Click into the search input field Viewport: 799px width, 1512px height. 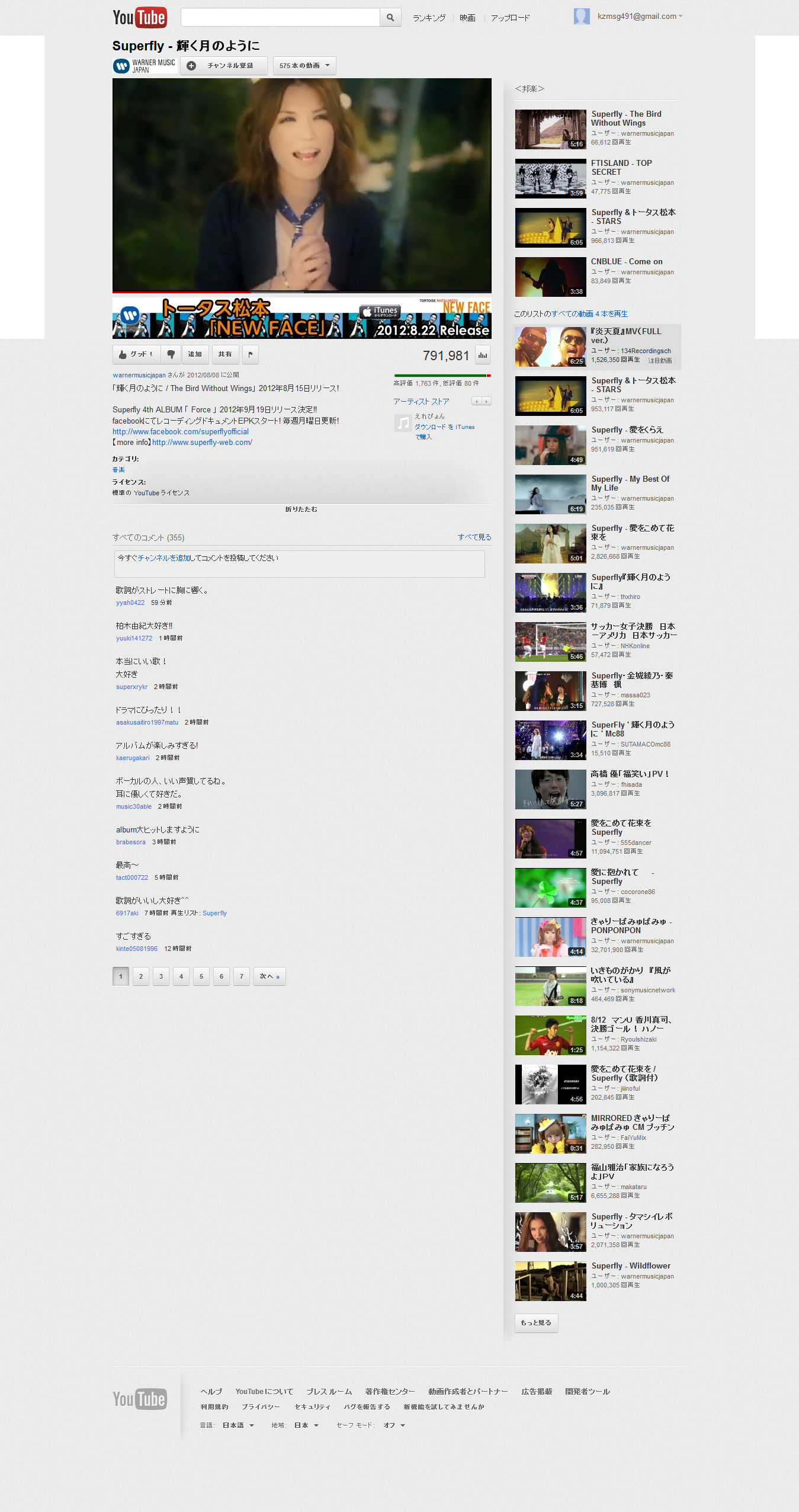(280, 17)
